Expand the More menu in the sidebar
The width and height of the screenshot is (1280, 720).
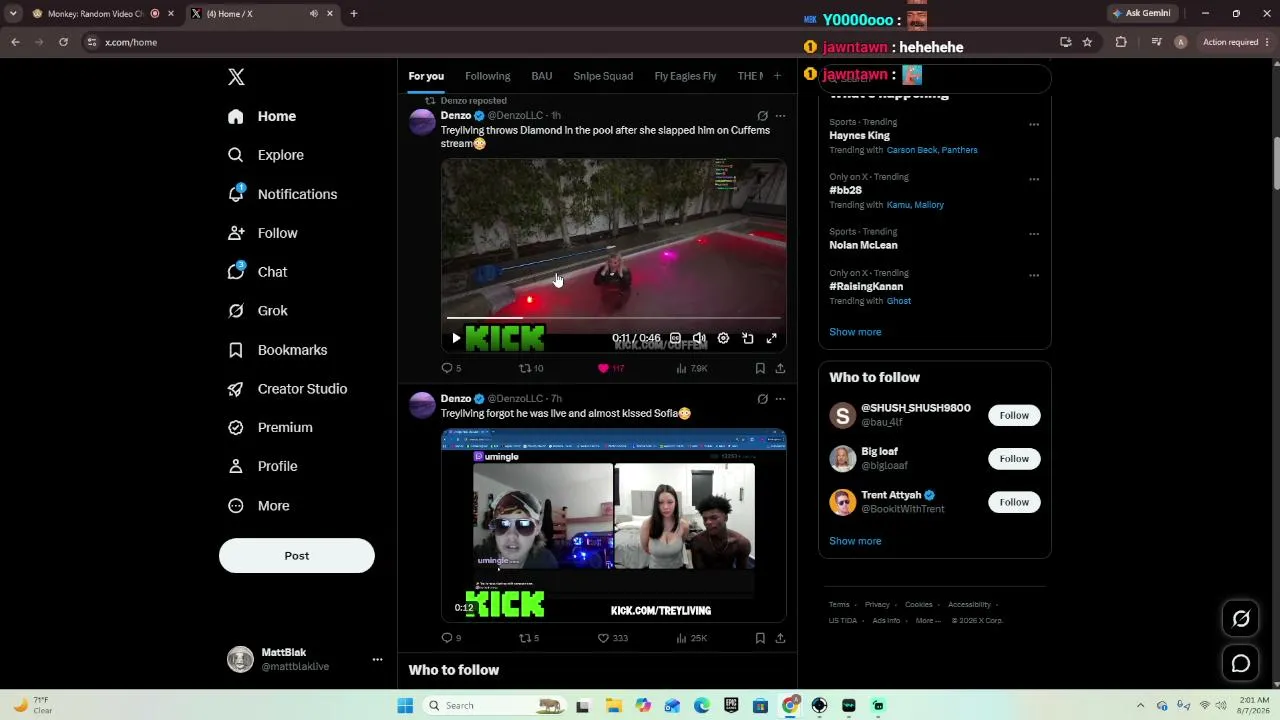258,506
